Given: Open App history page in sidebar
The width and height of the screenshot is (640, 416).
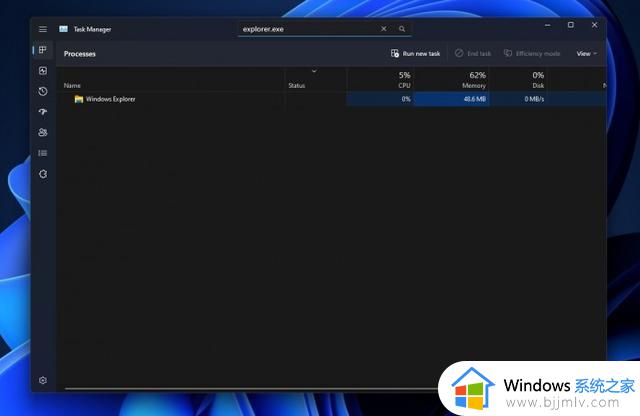Looking at the screenshot, I should tap(42, 91).
